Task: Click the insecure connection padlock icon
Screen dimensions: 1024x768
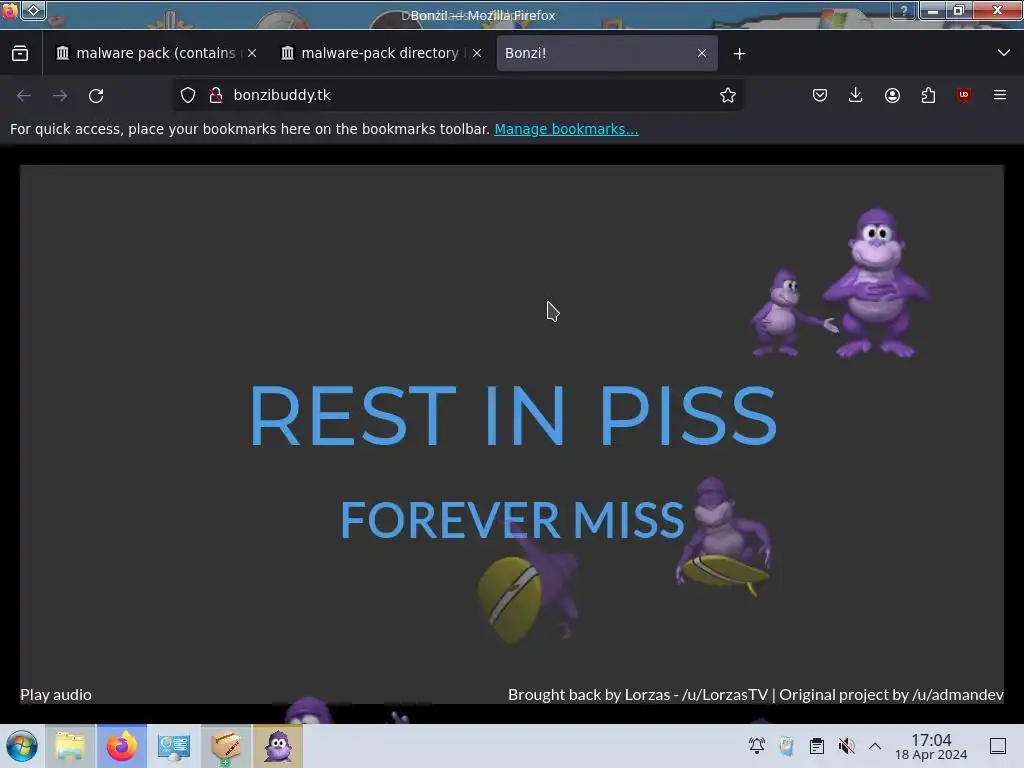Action: (x=216, y=95)
